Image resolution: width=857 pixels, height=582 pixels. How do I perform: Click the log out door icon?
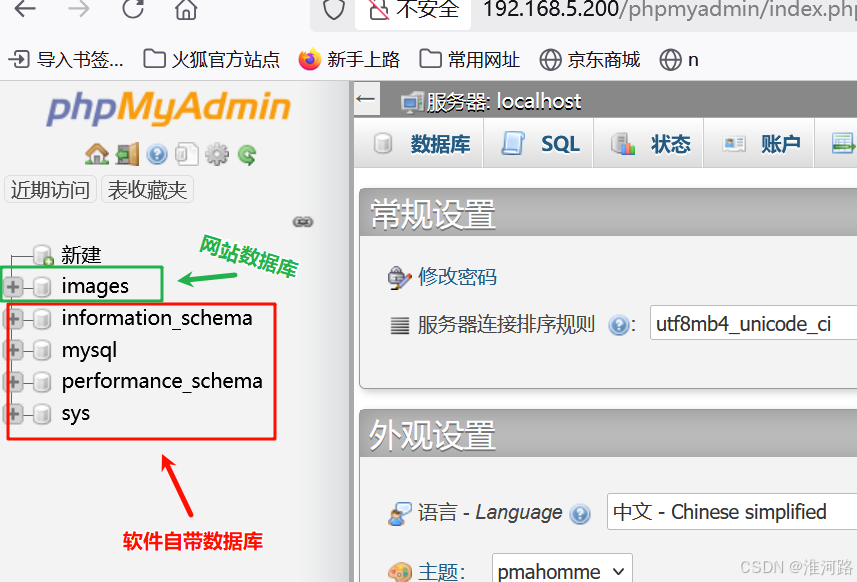(x=127, y=154)
